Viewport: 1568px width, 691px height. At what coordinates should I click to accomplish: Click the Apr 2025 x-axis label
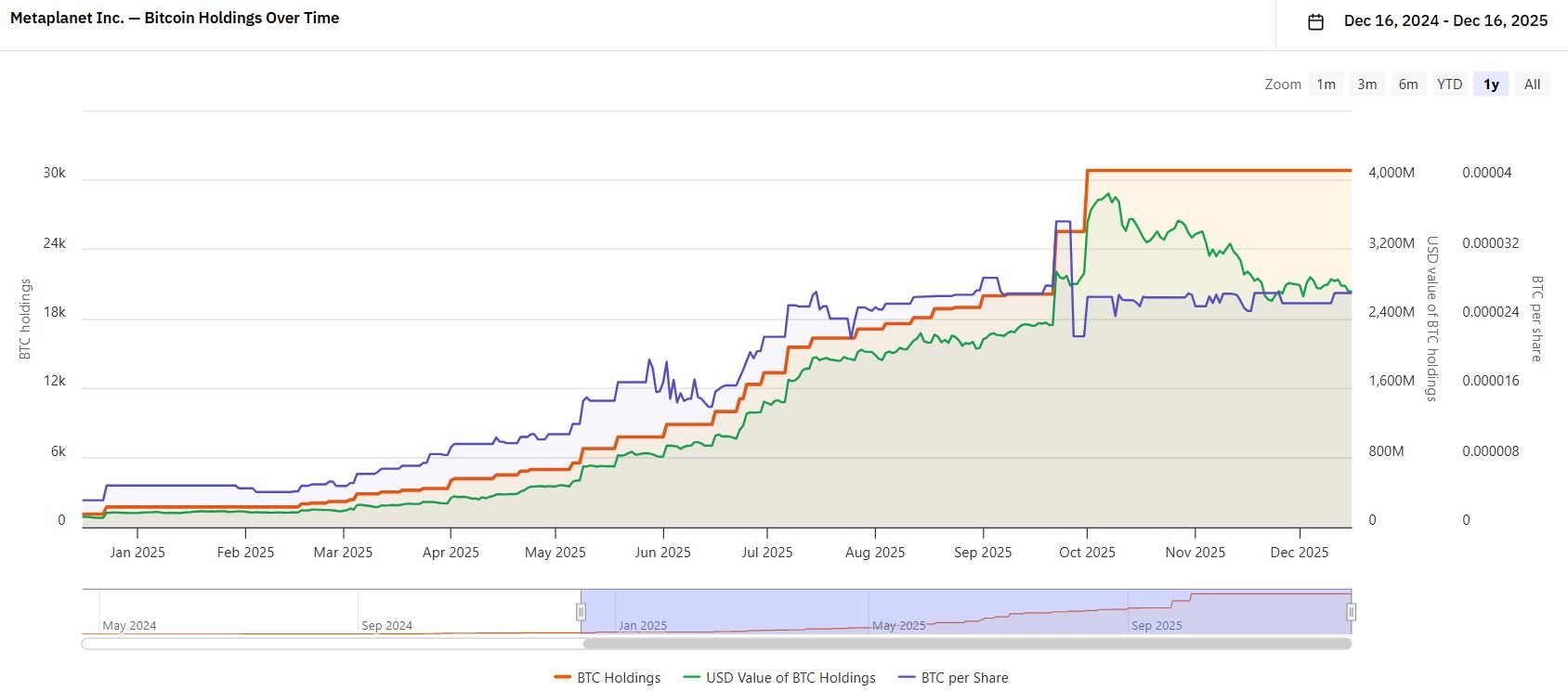pyautogui.click(x=451, y=553)
